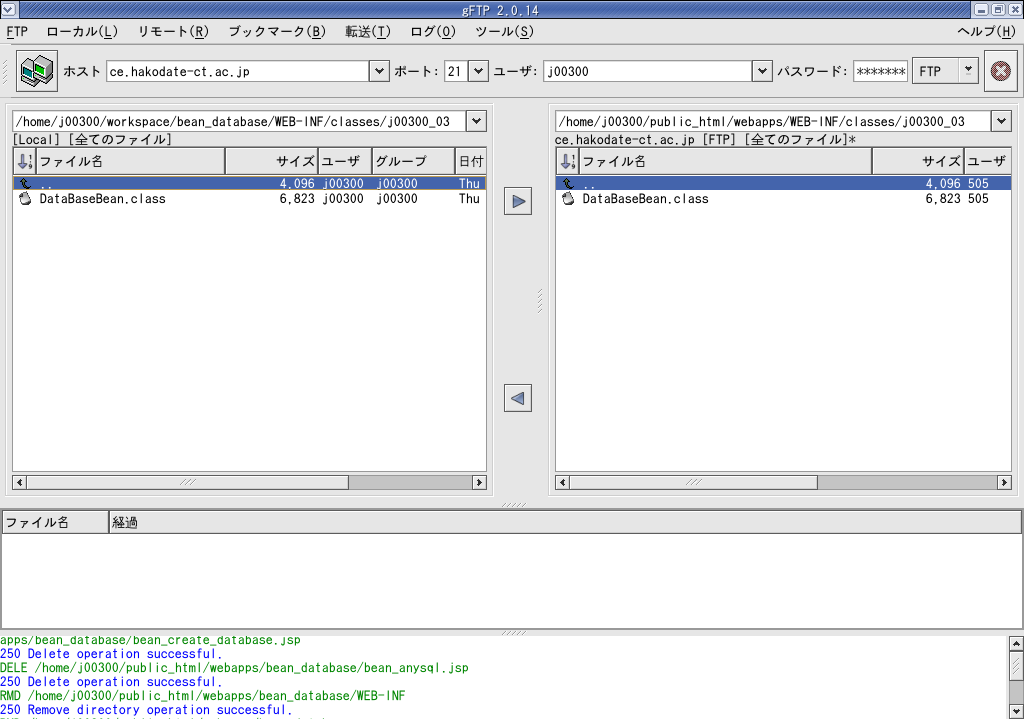
Task: Download with the left arrow button
Action: (518, 398)
